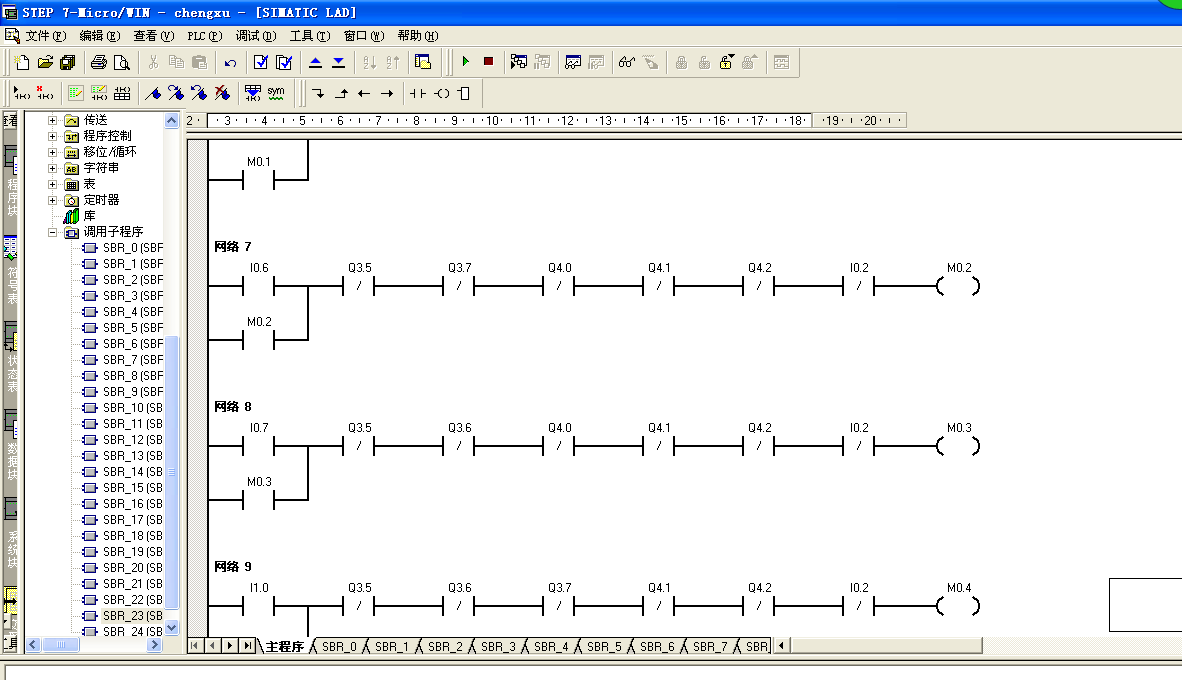Image resolution: width=1182 pixels, height=680 pixels.
Task: Switch to the 主程序 tab
Action: pyautogui.click(x=284, y=646)
